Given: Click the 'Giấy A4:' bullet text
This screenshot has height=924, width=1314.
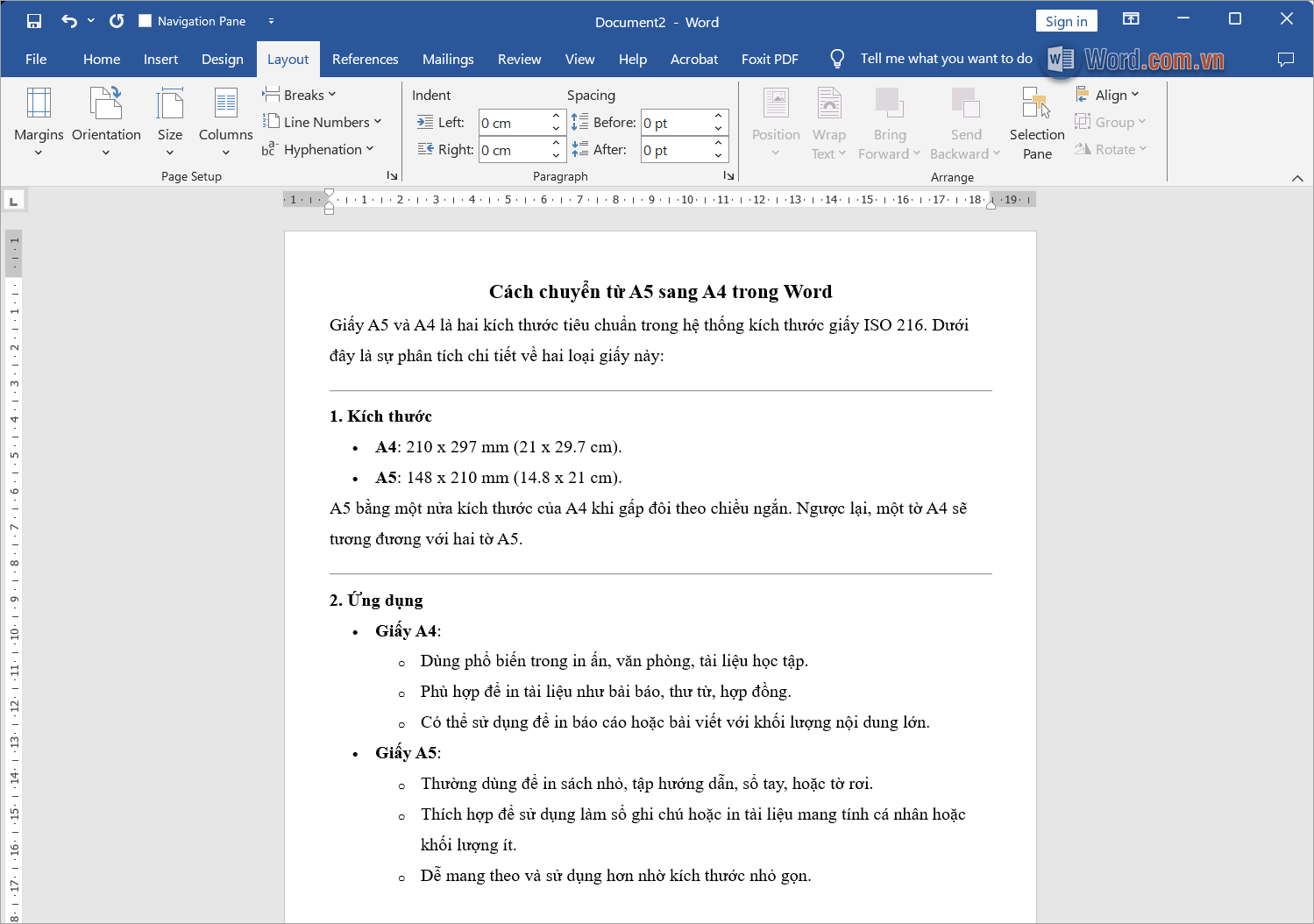Looking at the screenshot, I should 408,631.
